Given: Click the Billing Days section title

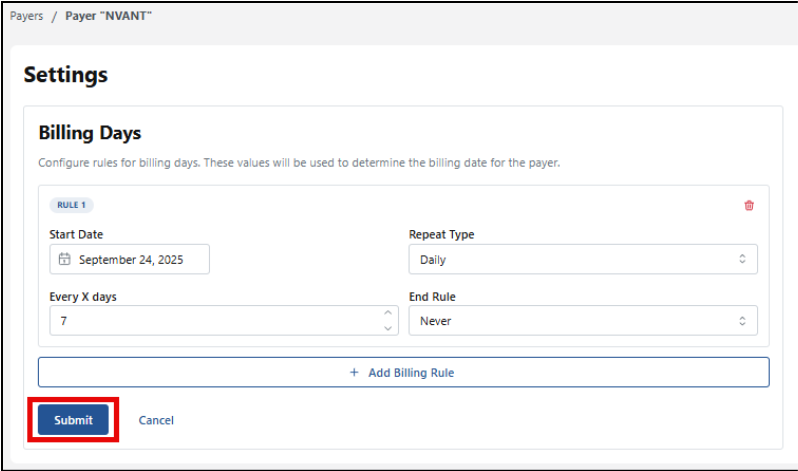Looking at the screenshot, I should click(89, 133).
